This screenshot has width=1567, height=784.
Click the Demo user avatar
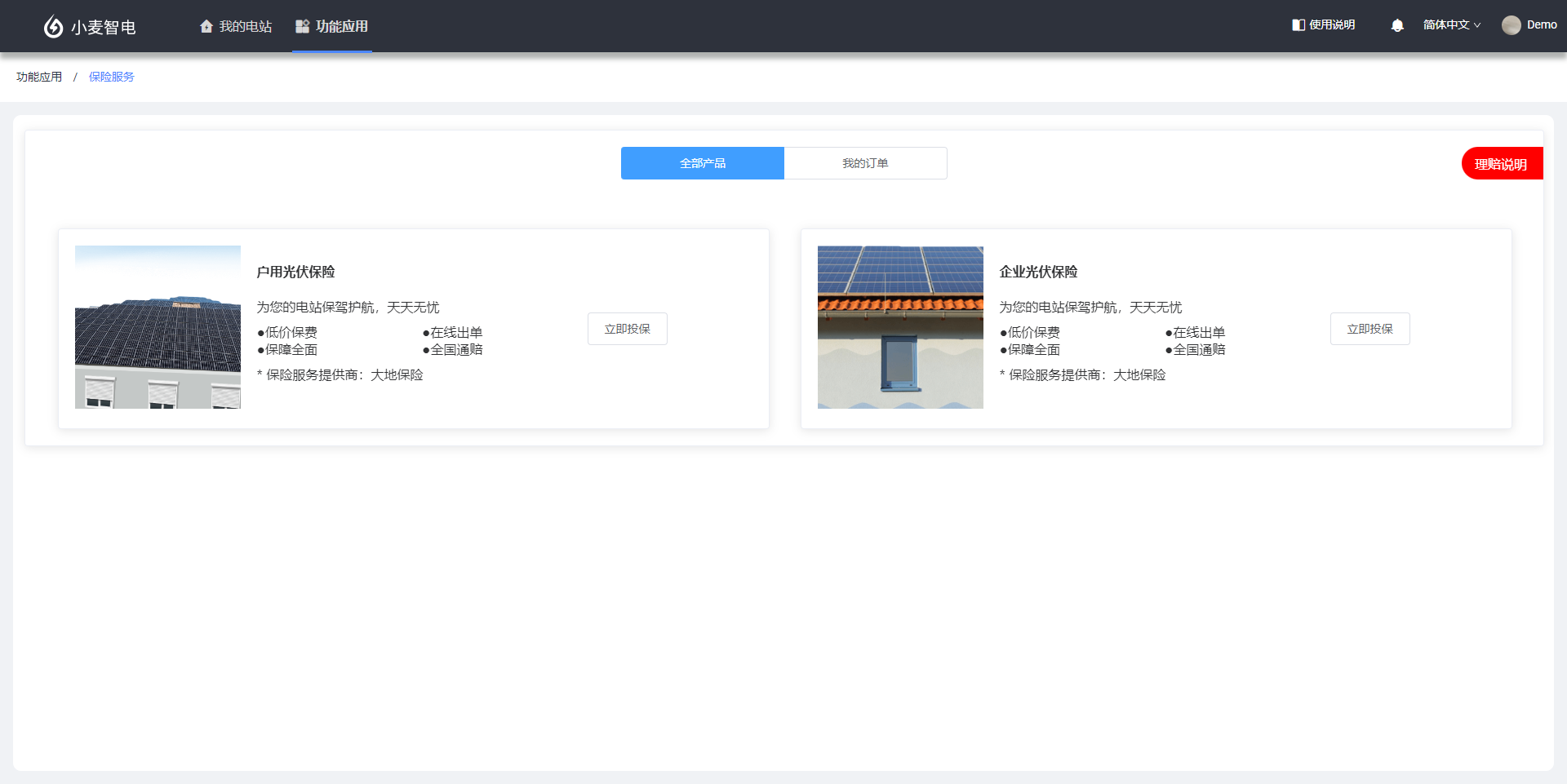pos(1511,25)
